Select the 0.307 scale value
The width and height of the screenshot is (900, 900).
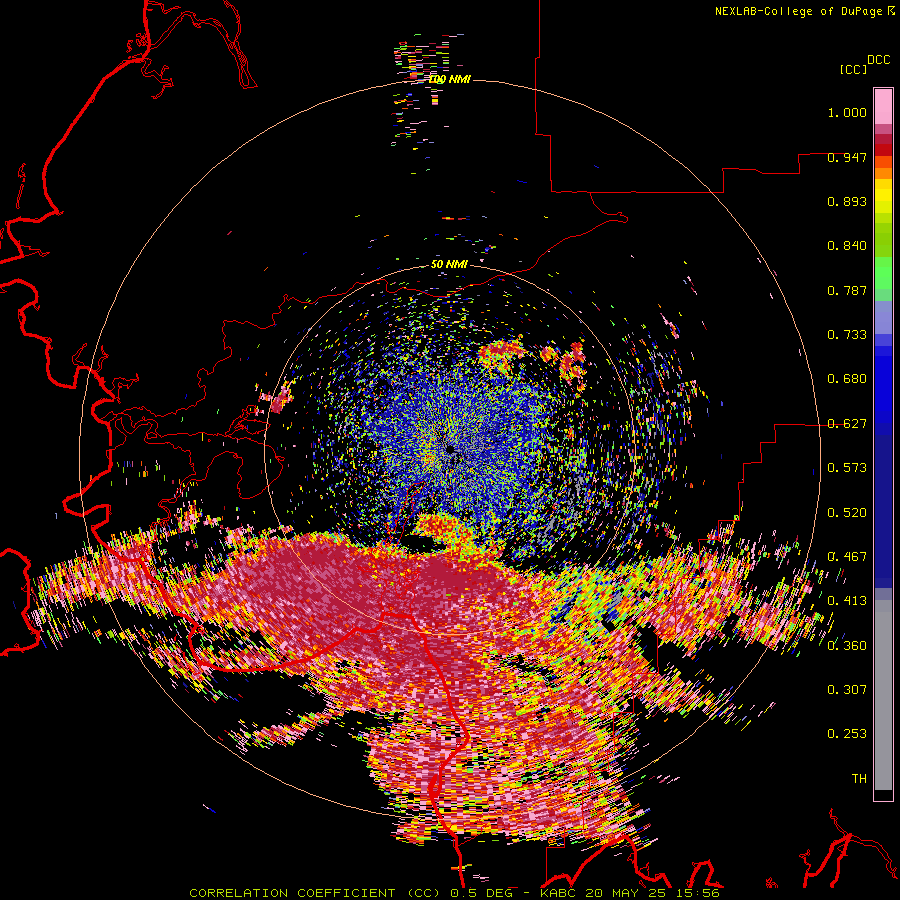[847, 689]
